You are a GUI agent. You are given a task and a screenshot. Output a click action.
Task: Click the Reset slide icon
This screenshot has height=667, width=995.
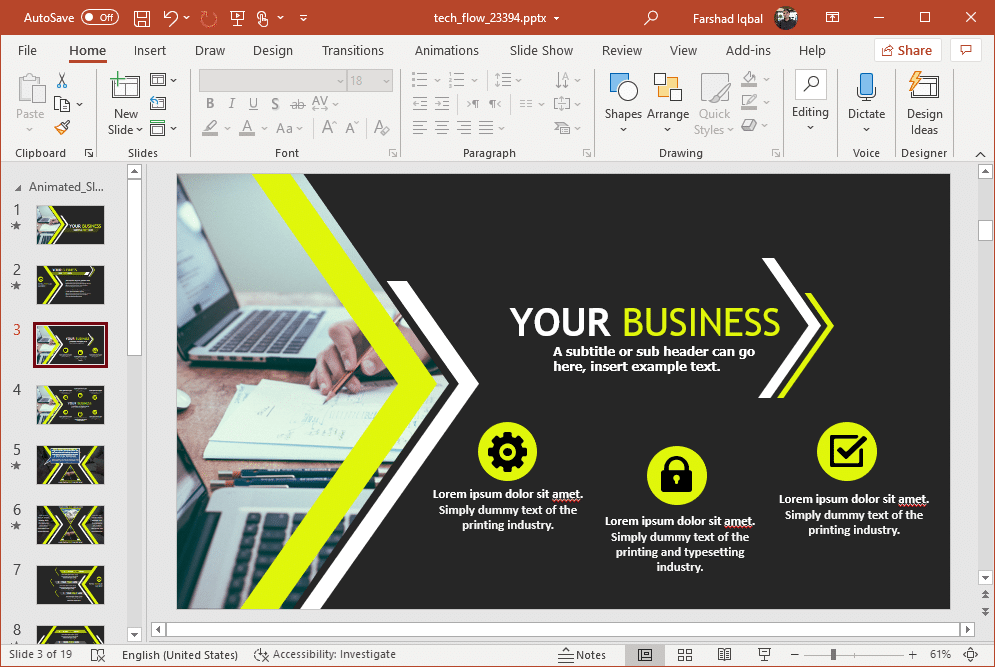(x=157, y=103)
